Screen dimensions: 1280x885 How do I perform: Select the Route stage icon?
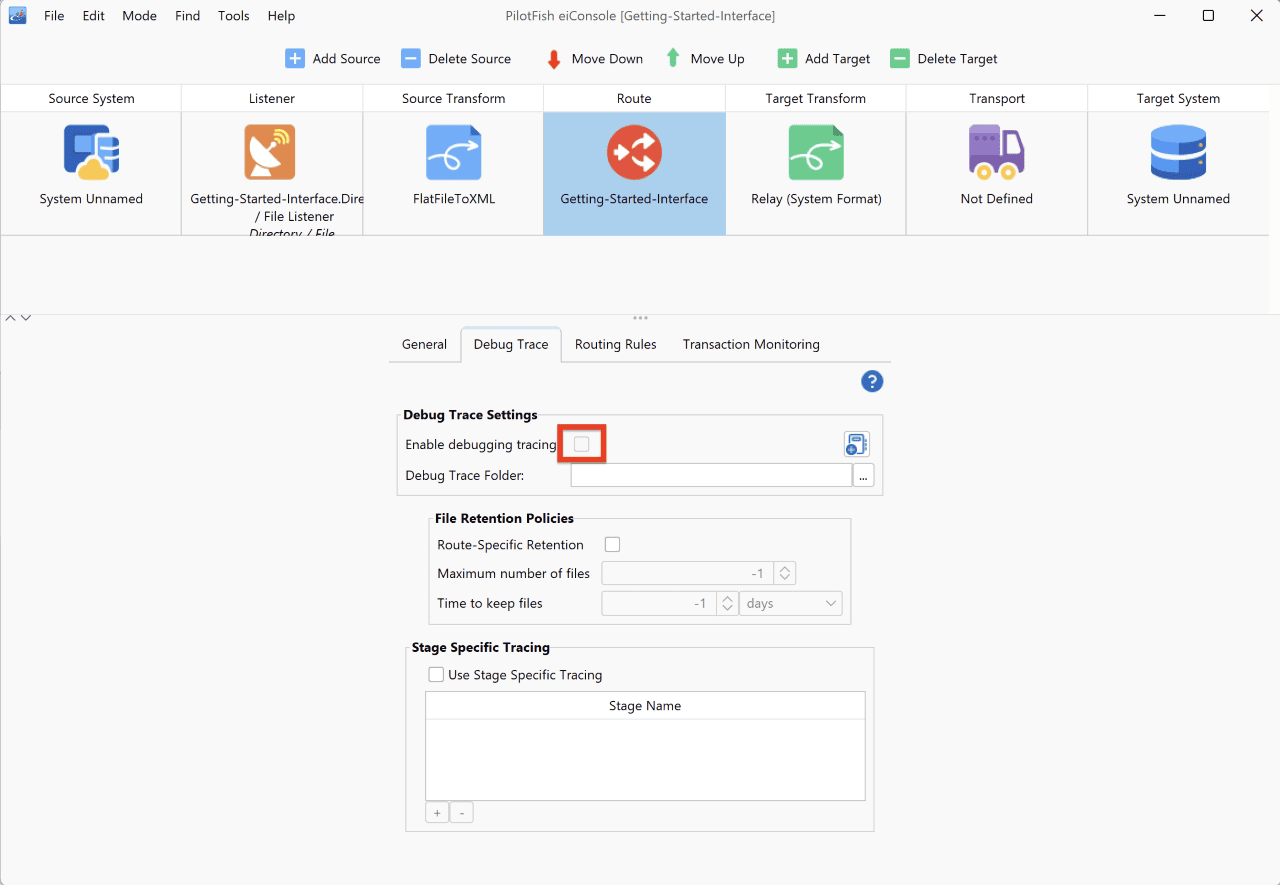(634, 152)
